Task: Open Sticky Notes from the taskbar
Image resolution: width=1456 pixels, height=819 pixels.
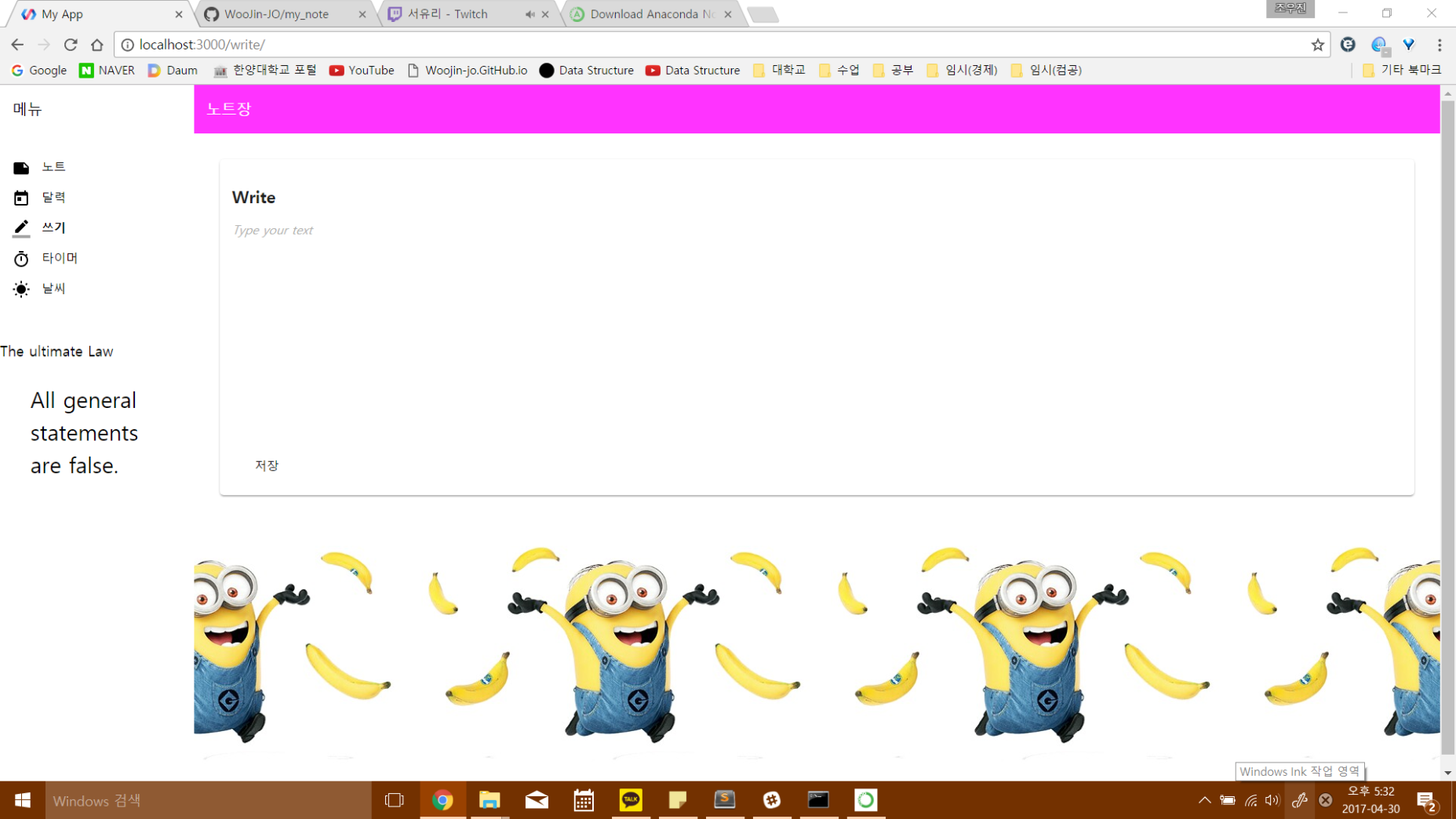Action: coord(678,800)
